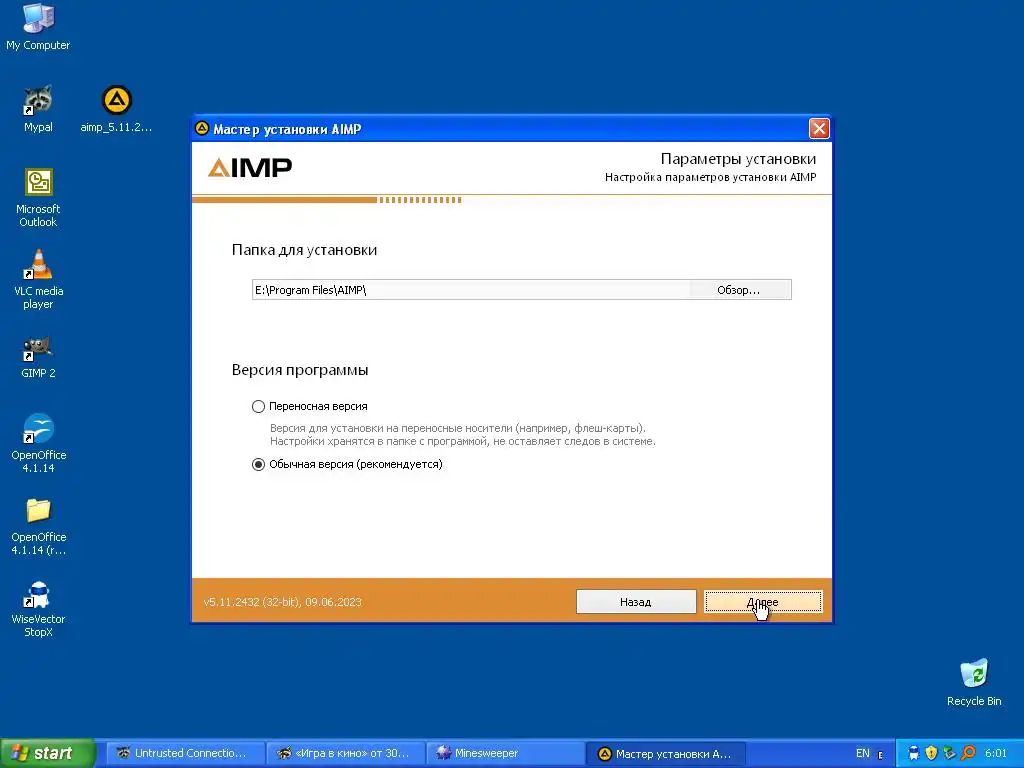Click the Версия программы heading
Viewport: 1024px width, 768px height.
(x=300, y=370)
